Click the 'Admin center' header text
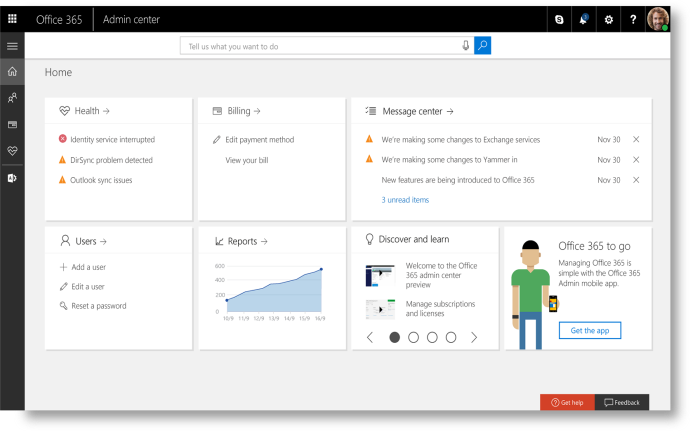This screenshot has width=690, height=431. pos(131,19)
